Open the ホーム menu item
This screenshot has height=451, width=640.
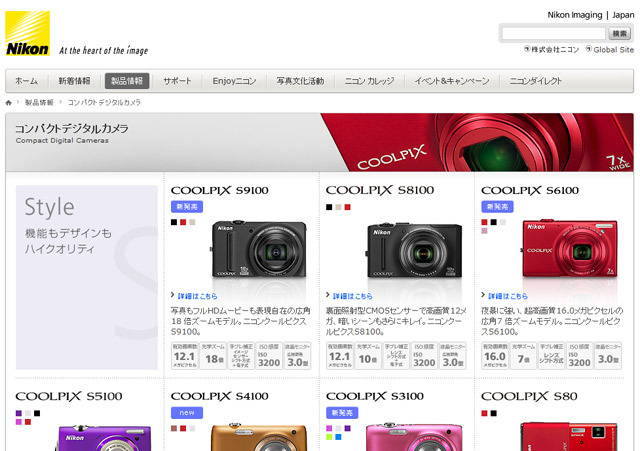27,81
